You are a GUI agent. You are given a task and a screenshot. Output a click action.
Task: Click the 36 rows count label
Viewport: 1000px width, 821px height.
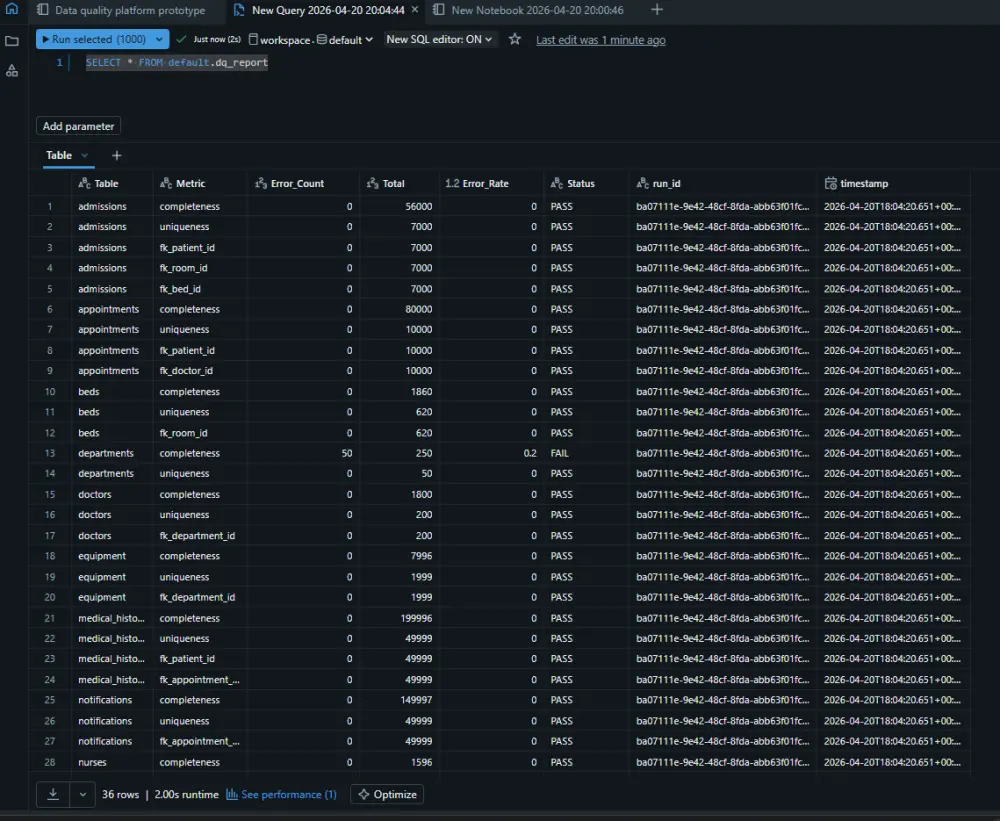coord(121,794)
